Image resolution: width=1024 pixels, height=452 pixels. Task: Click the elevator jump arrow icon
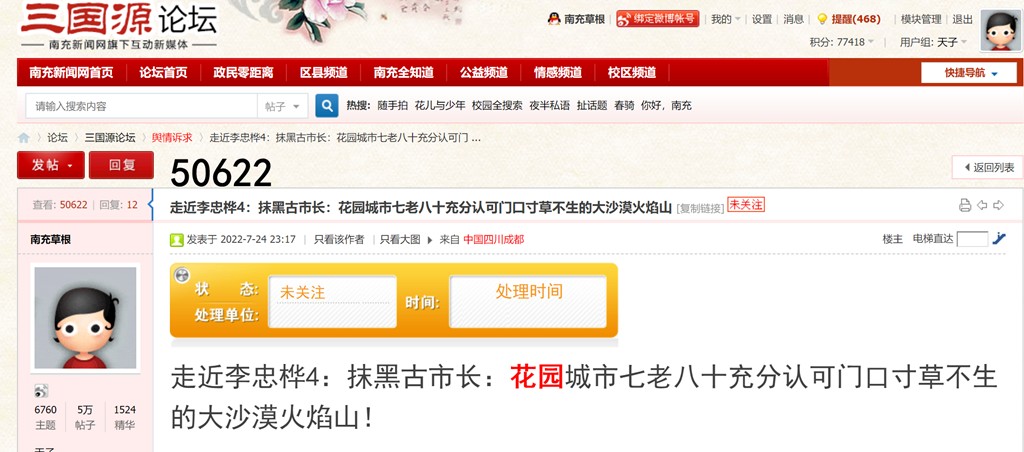(x=999, y=239)
